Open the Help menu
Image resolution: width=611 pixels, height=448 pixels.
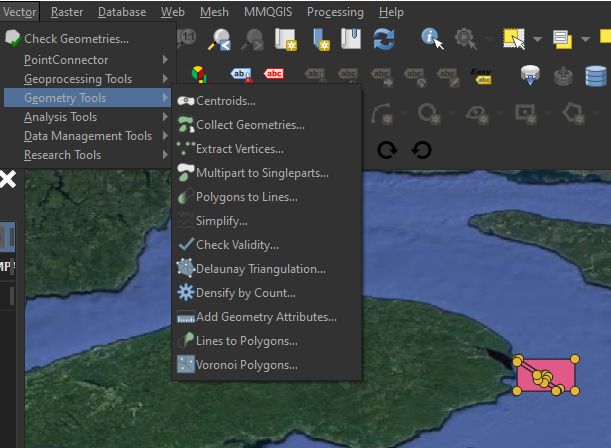point(391,12)
